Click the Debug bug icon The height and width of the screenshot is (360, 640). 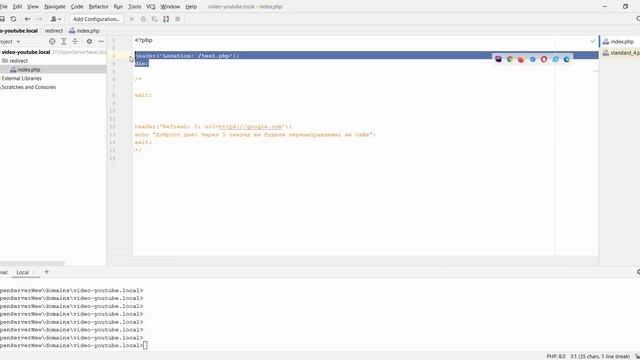[x=143, y=19]
